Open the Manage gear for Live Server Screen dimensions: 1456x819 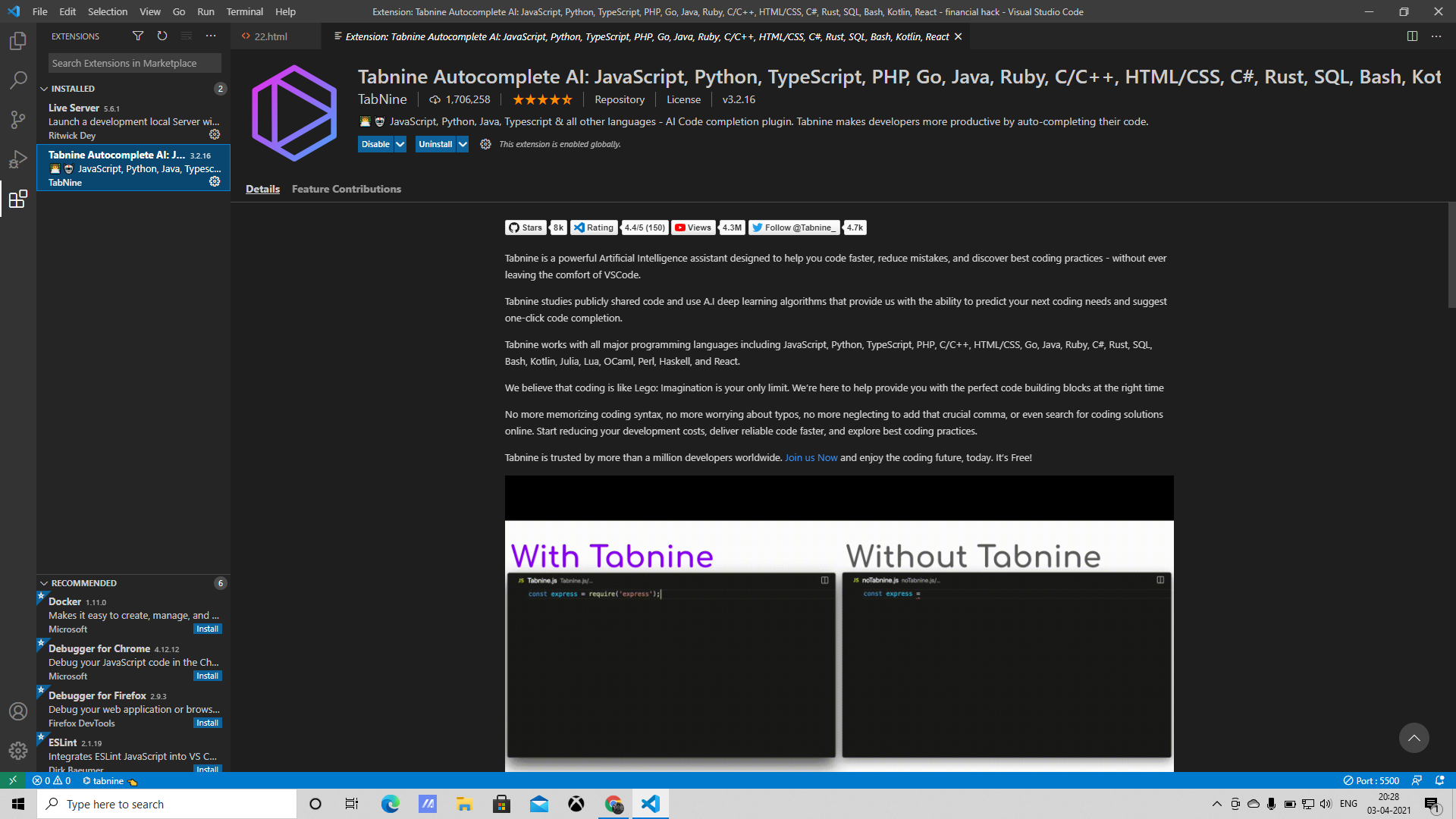click(x=215, y=134)
